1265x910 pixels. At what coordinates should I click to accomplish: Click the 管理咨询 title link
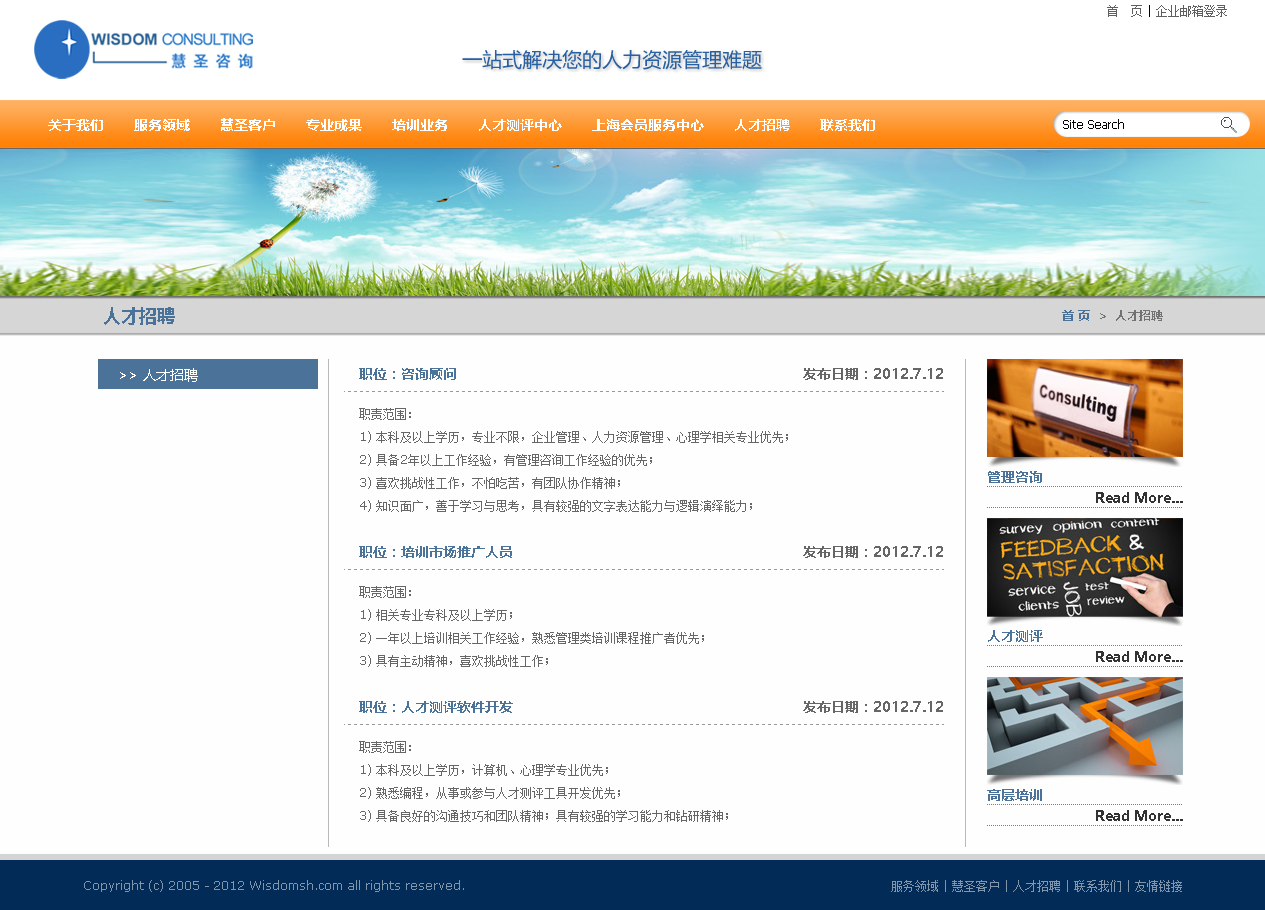1015,477
